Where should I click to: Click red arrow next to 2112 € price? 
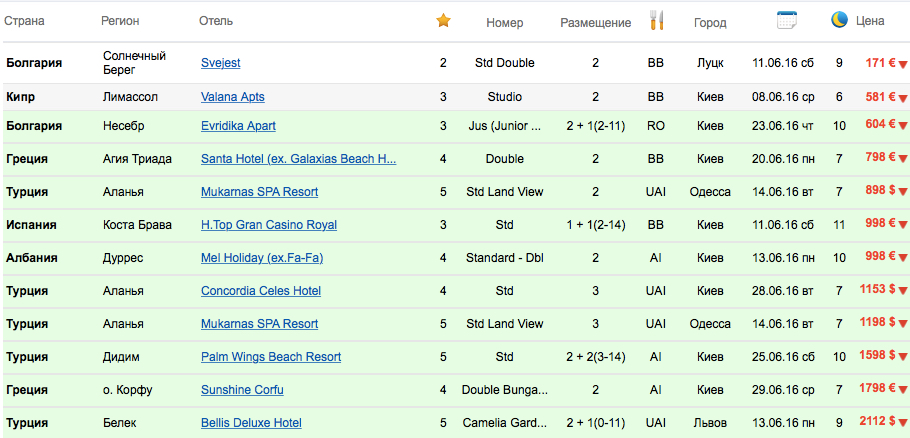(x=902, y=424)
